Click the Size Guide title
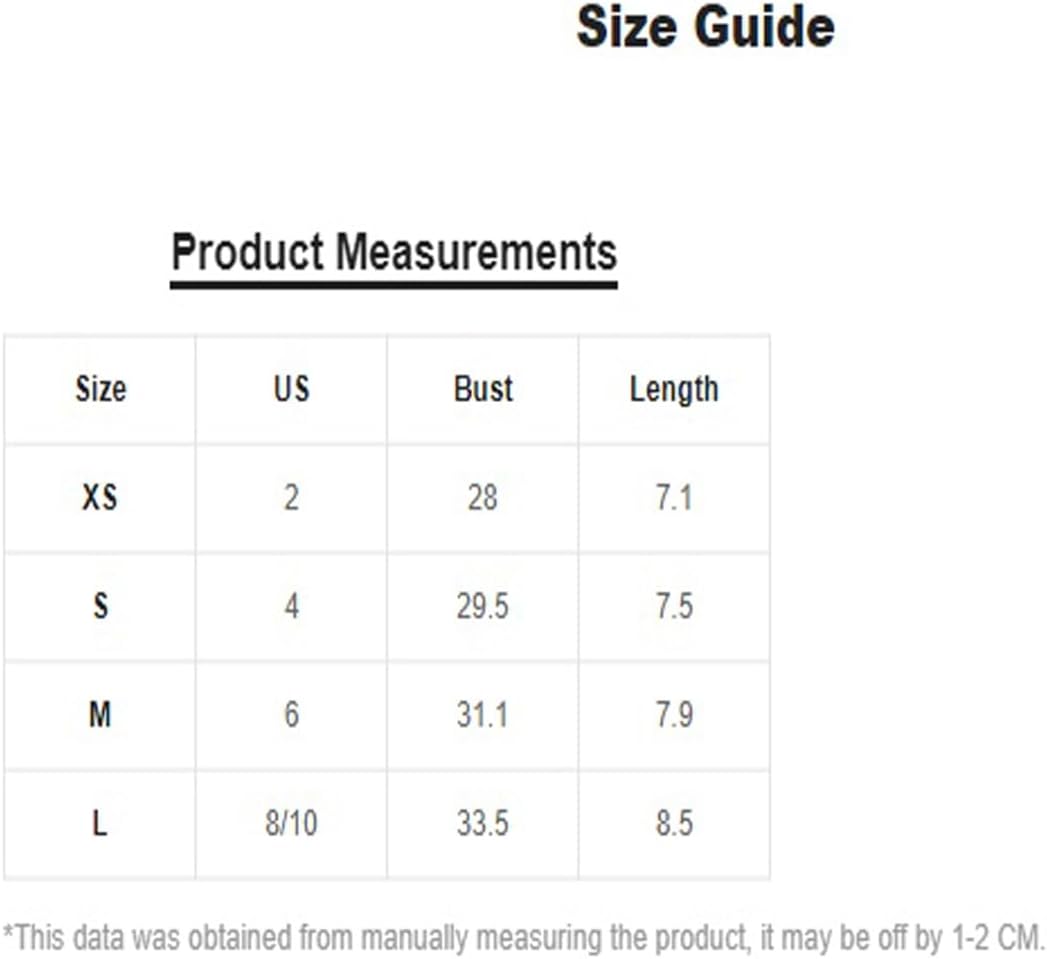1047x959 pixels. pyautogui.click(x=705, y=28)
